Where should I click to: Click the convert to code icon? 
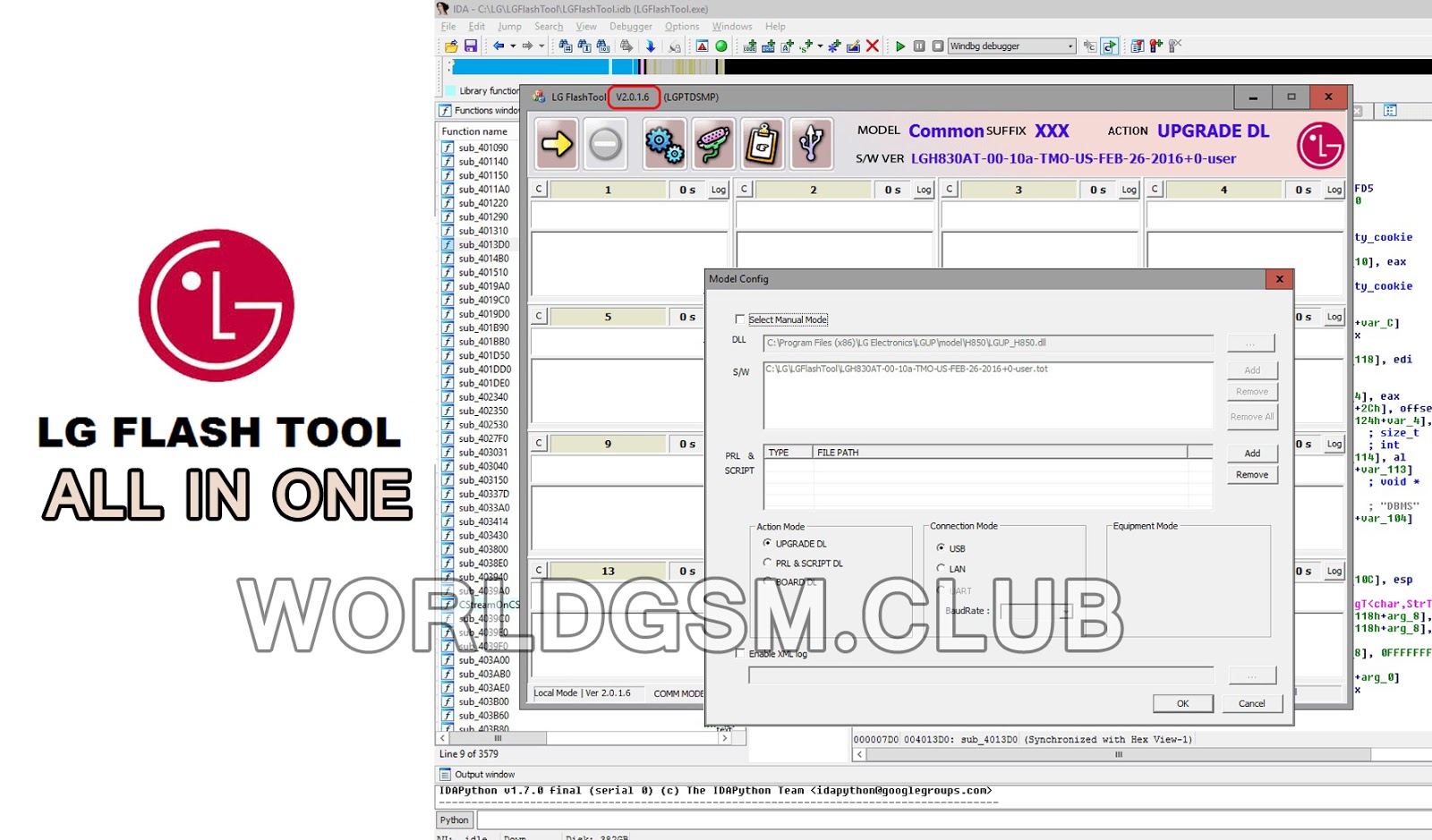pos(750,46)
